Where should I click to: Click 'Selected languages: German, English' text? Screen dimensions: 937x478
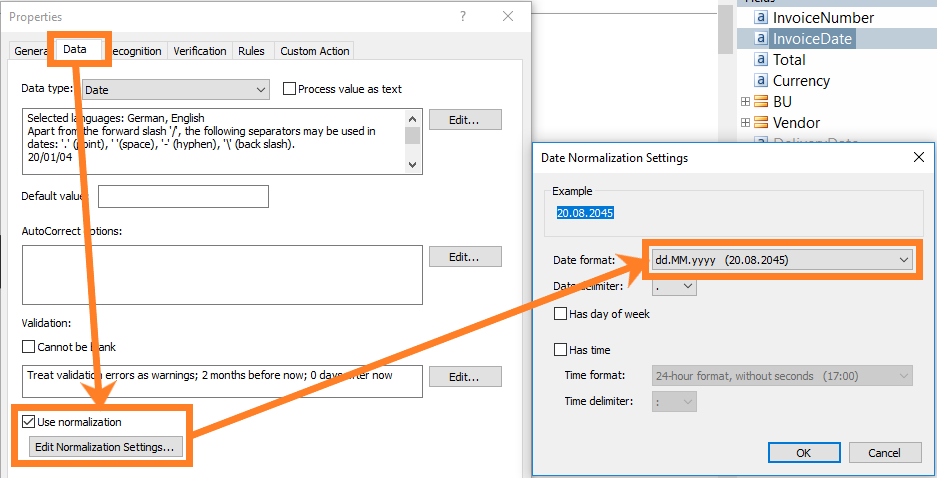116,118
